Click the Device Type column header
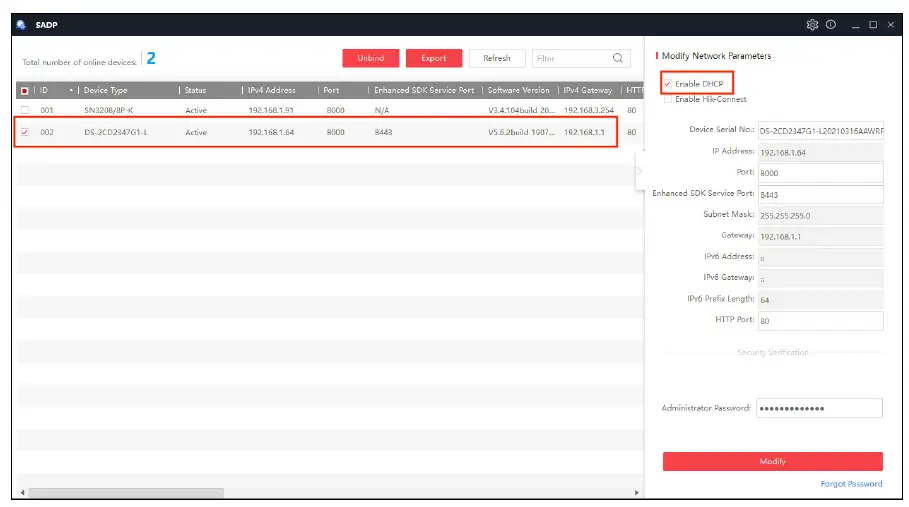The height and width of the screenshot is (507, 909). pos(106,90)
